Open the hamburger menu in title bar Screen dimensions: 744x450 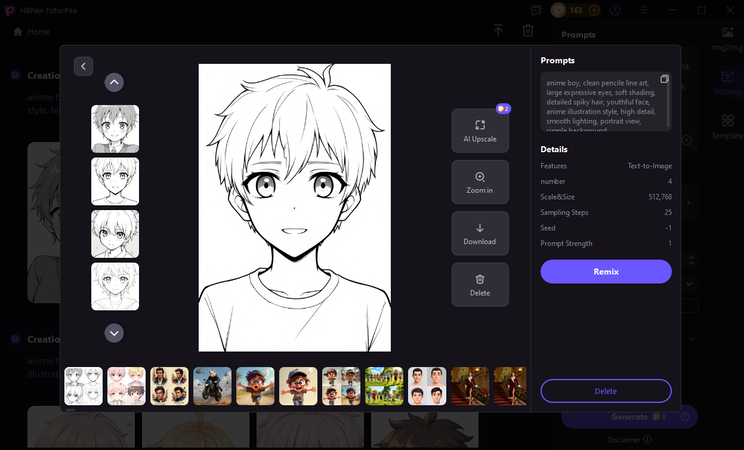644,10
